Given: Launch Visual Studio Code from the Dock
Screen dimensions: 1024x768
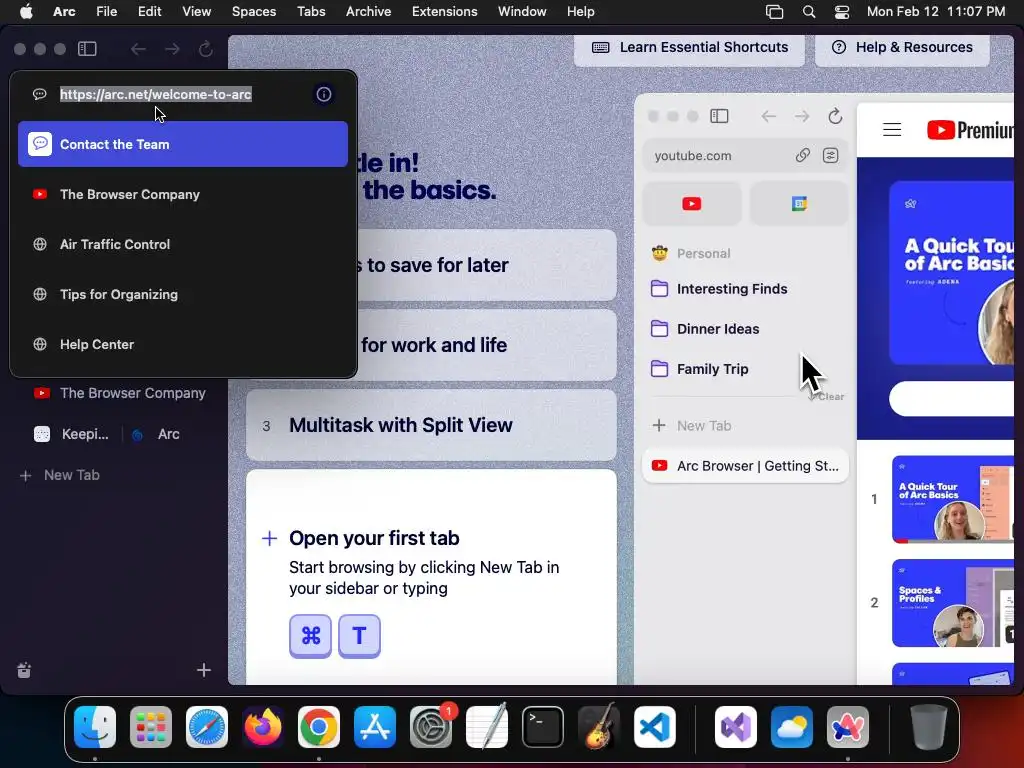Looking at the screenshot, I should [654, 727].
